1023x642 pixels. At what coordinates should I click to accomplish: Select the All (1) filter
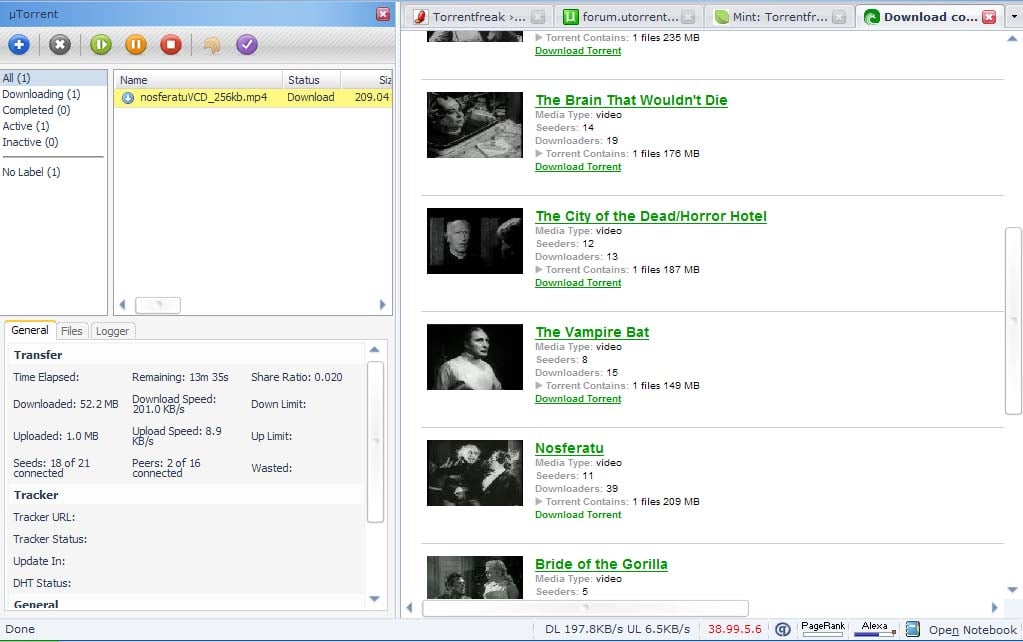(x=53, y=78)
